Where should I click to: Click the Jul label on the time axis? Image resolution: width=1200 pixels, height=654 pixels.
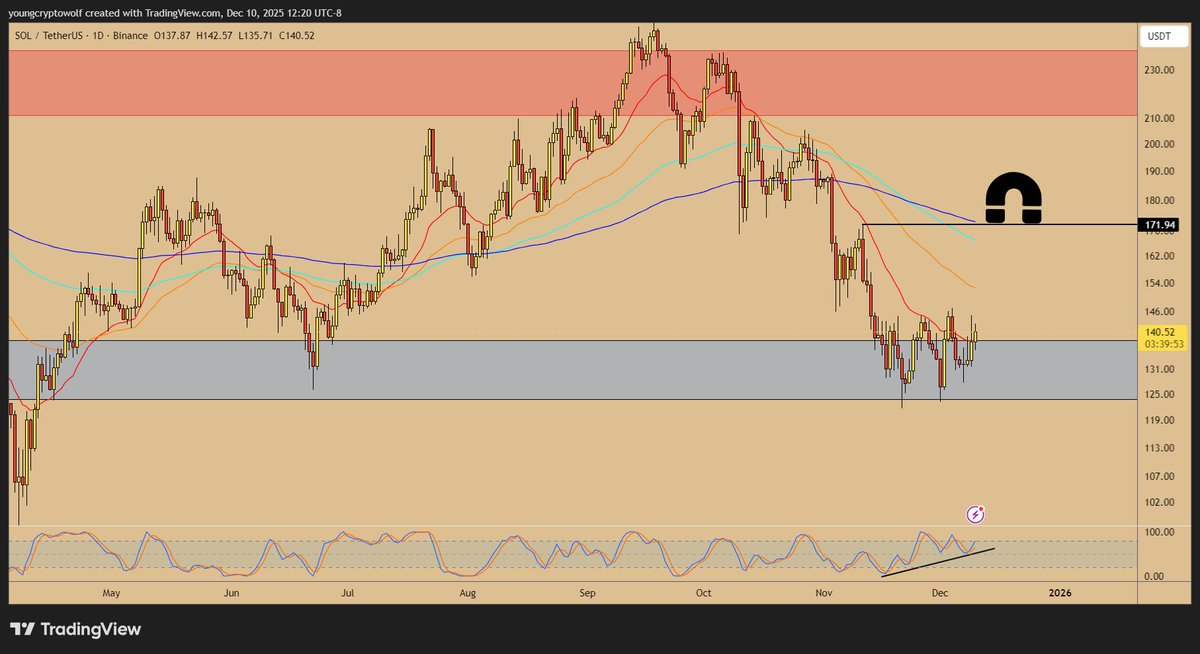tap(347, 593)
